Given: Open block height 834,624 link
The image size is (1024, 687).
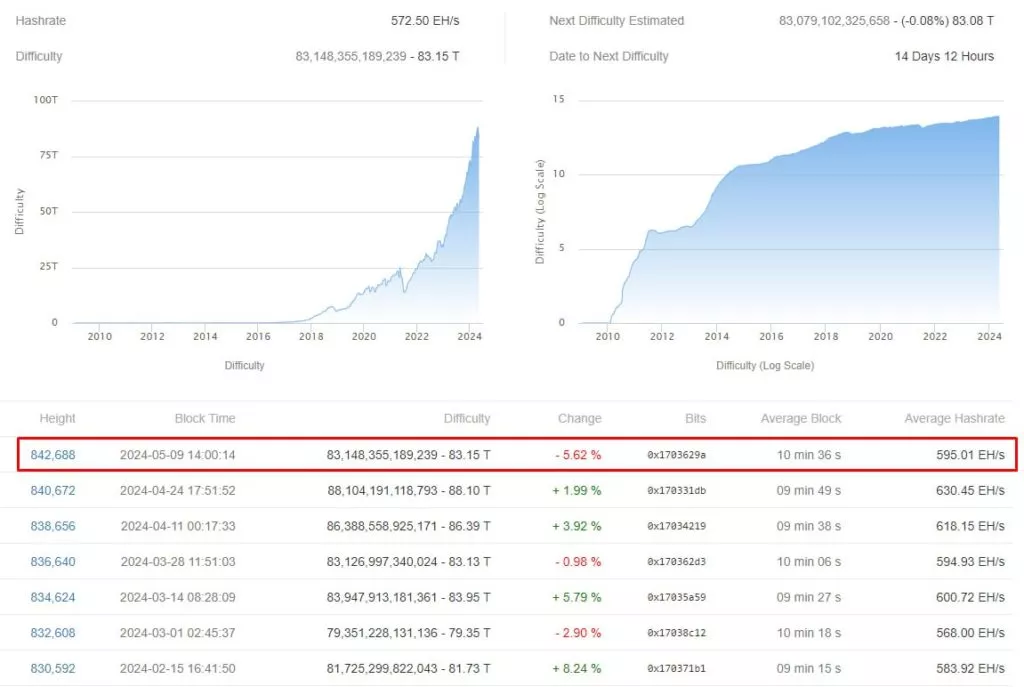Looking at the screenshot, I should coord(53,597).
